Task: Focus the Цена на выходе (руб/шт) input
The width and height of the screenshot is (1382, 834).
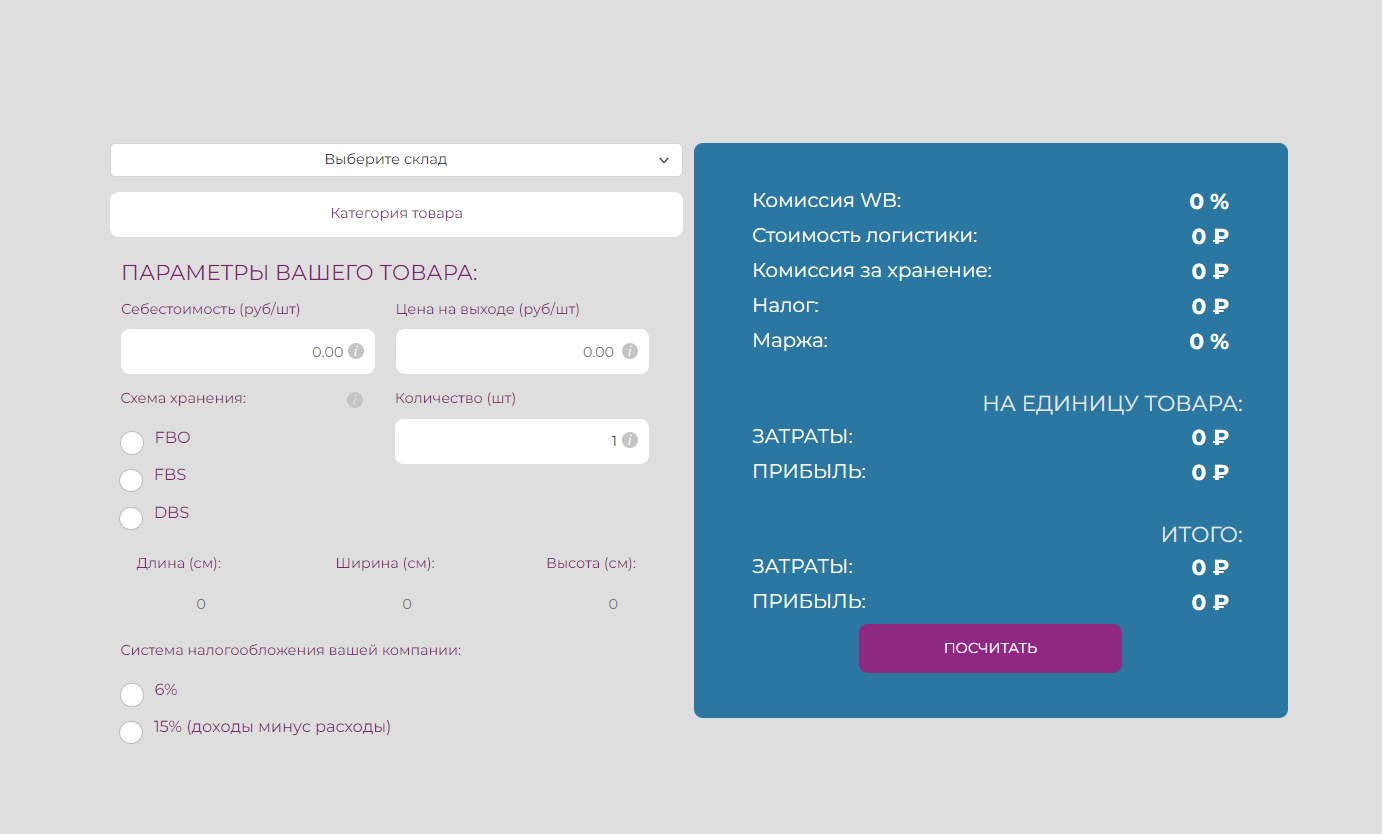Action: 522,352
